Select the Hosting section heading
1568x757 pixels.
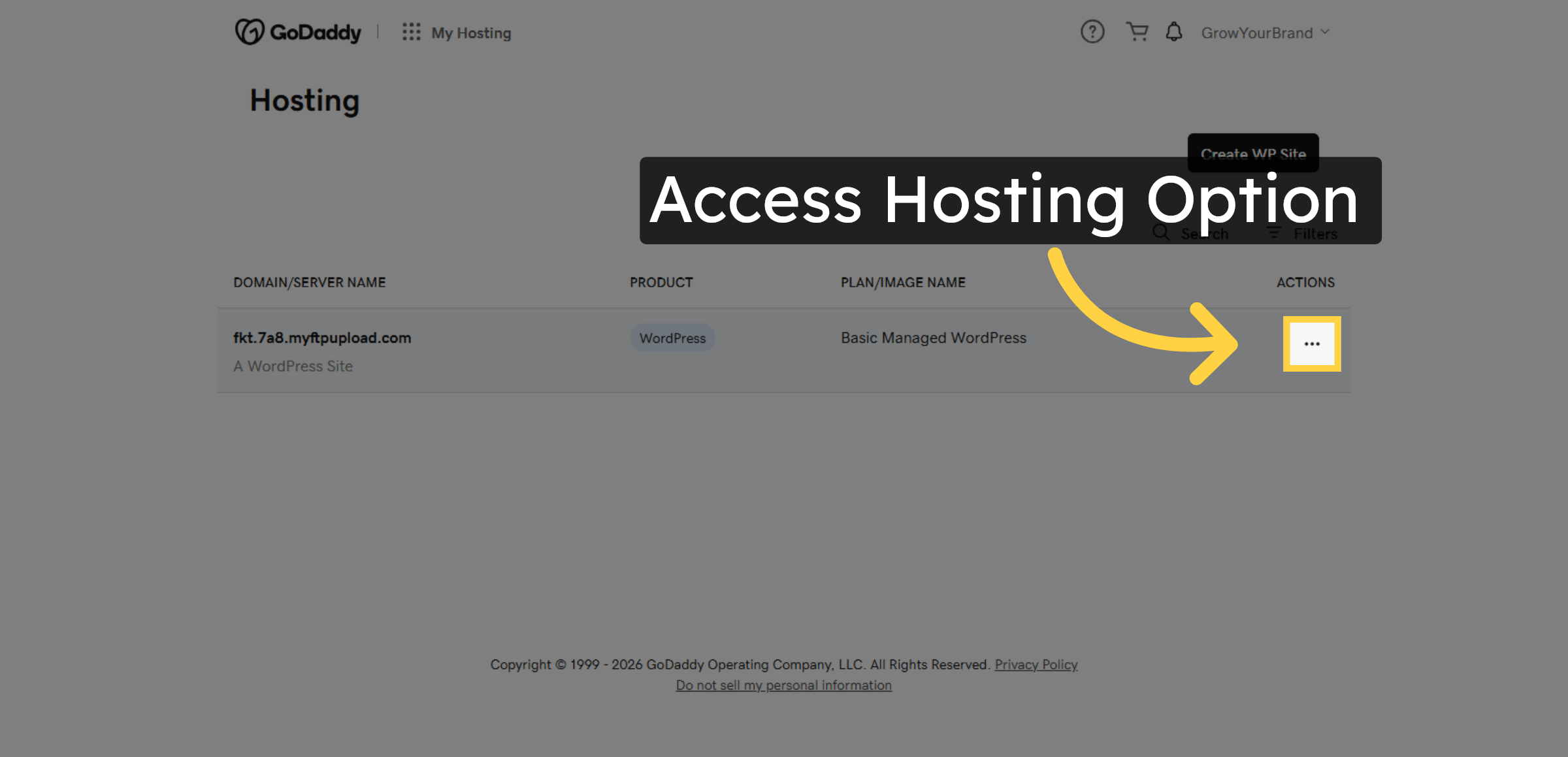304,101
